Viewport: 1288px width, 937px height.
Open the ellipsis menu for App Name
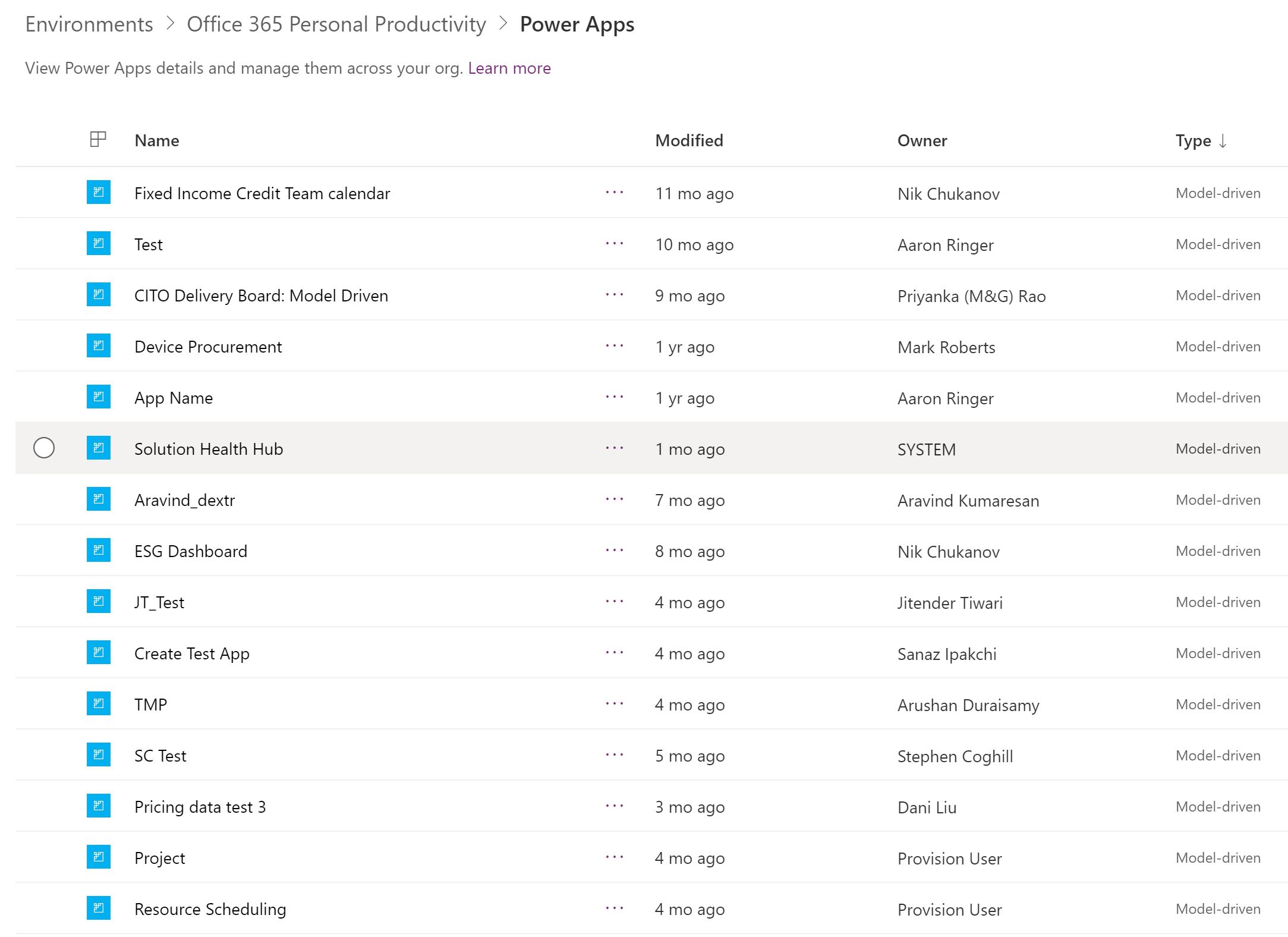click(613, 397)
